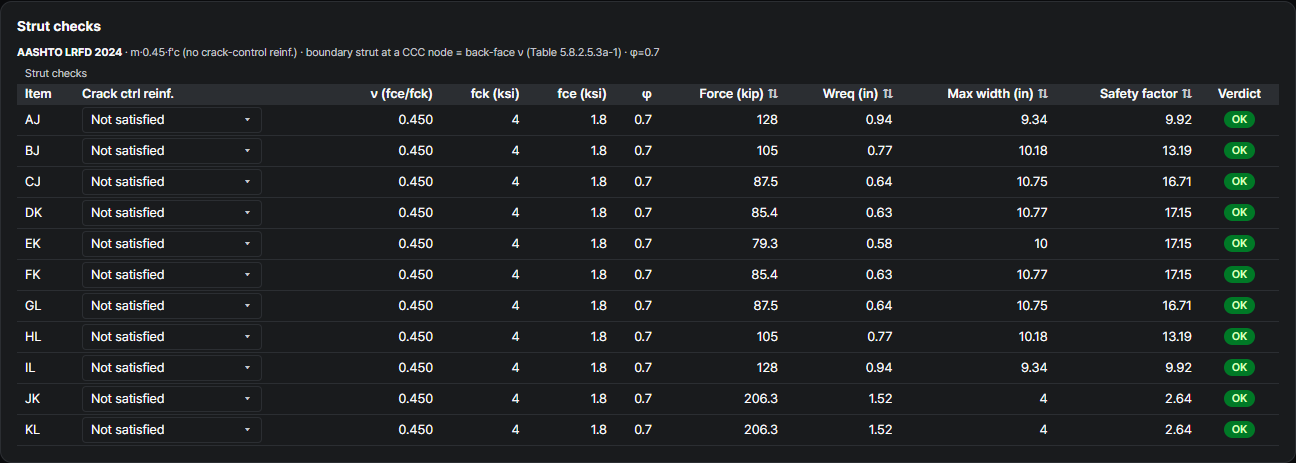Click the OK verdict badge for KL
The height and width of the screenshot is (463, 1296).
[x=1239, y=430]
